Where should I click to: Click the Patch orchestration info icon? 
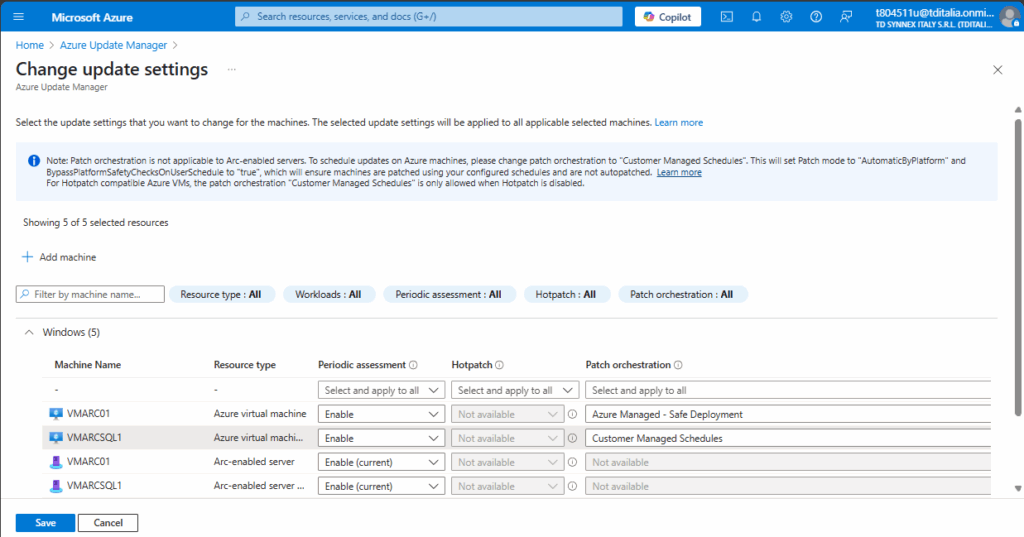[x=678, y=365]
